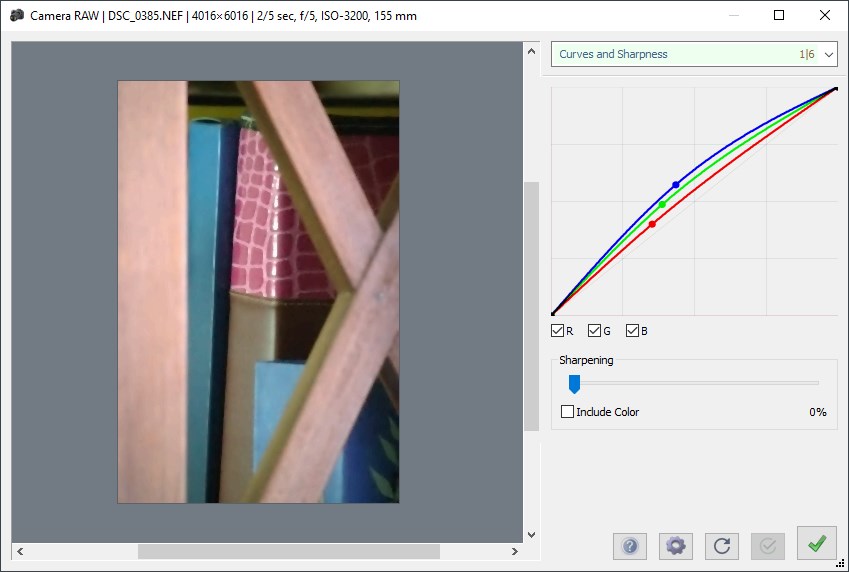This screenshot has height=572, width=849.
Task: Click the help question mark button
Action: pos(630,545)
